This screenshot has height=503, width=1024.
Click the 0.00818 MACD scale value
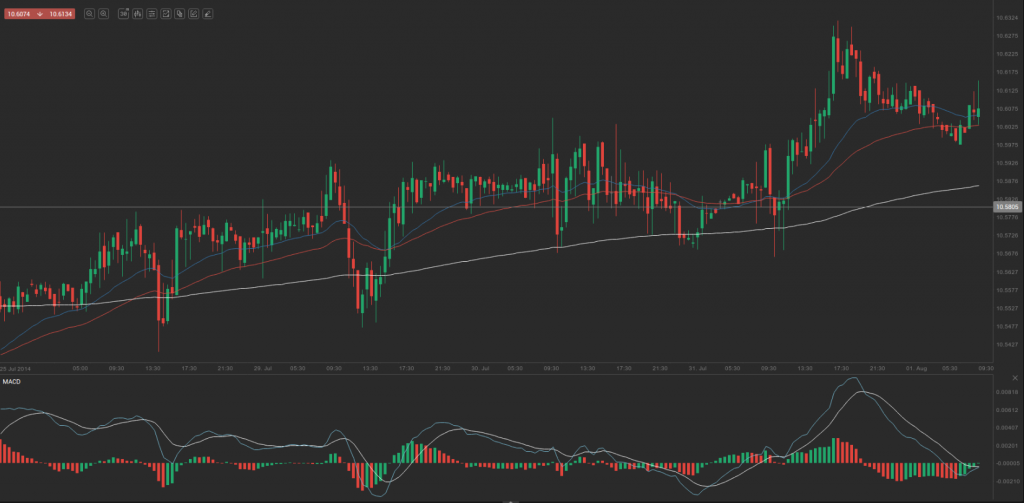click(x=1005, y=392)
